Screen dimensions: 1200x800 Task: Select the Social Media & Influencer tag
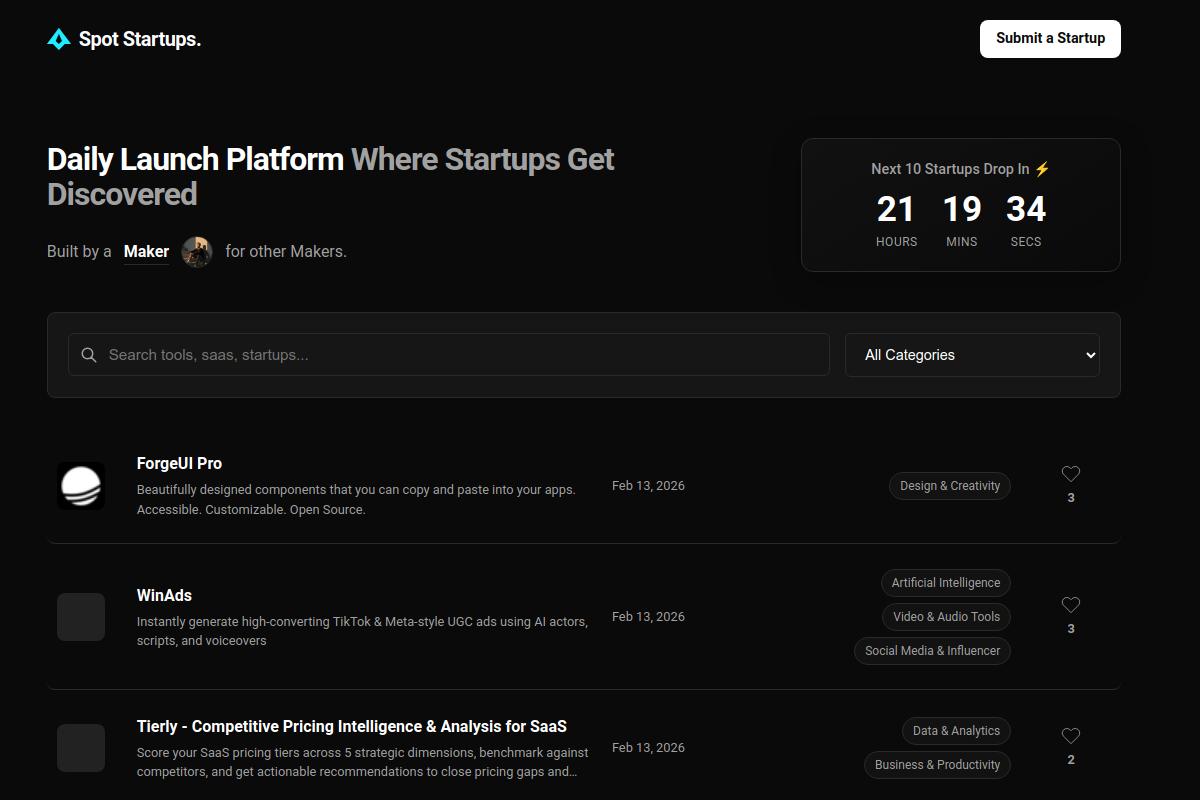click(932, 650)
